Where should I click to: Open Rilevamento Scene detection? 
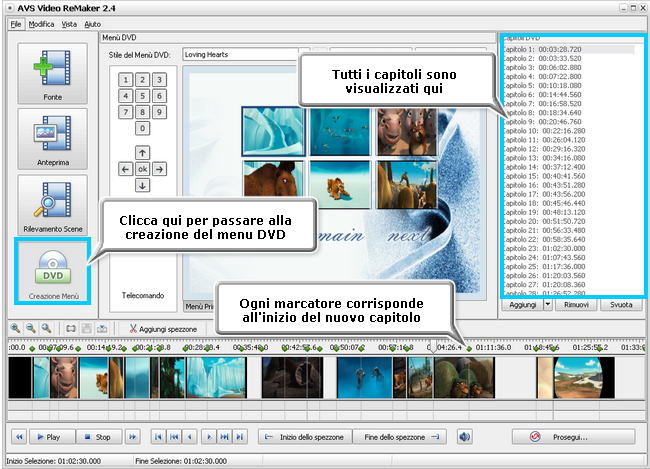pyautogui.click(x=53, y=205)
